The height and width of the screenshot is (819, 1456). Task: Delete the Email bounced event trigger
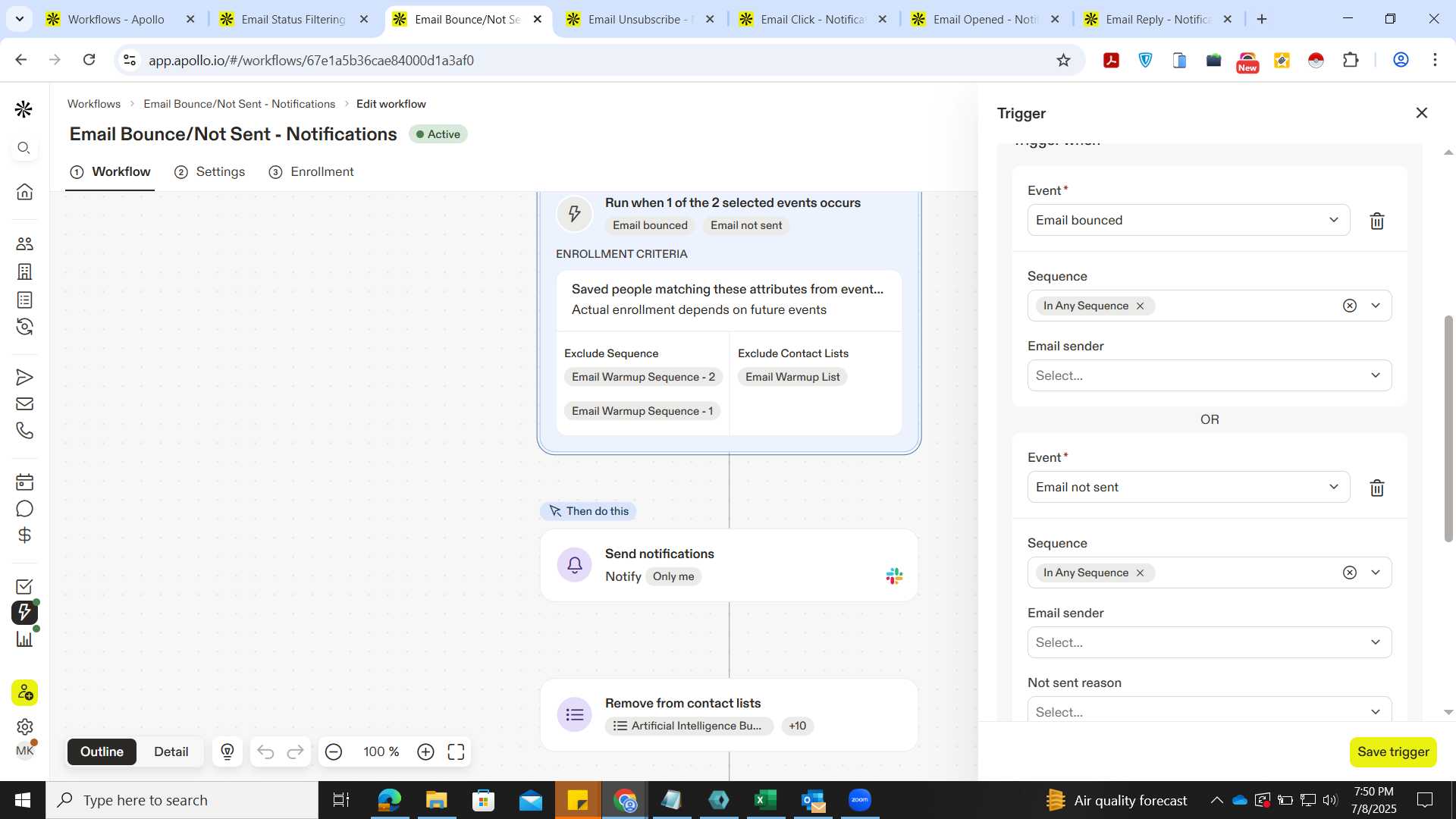(x=1377, y=221)
